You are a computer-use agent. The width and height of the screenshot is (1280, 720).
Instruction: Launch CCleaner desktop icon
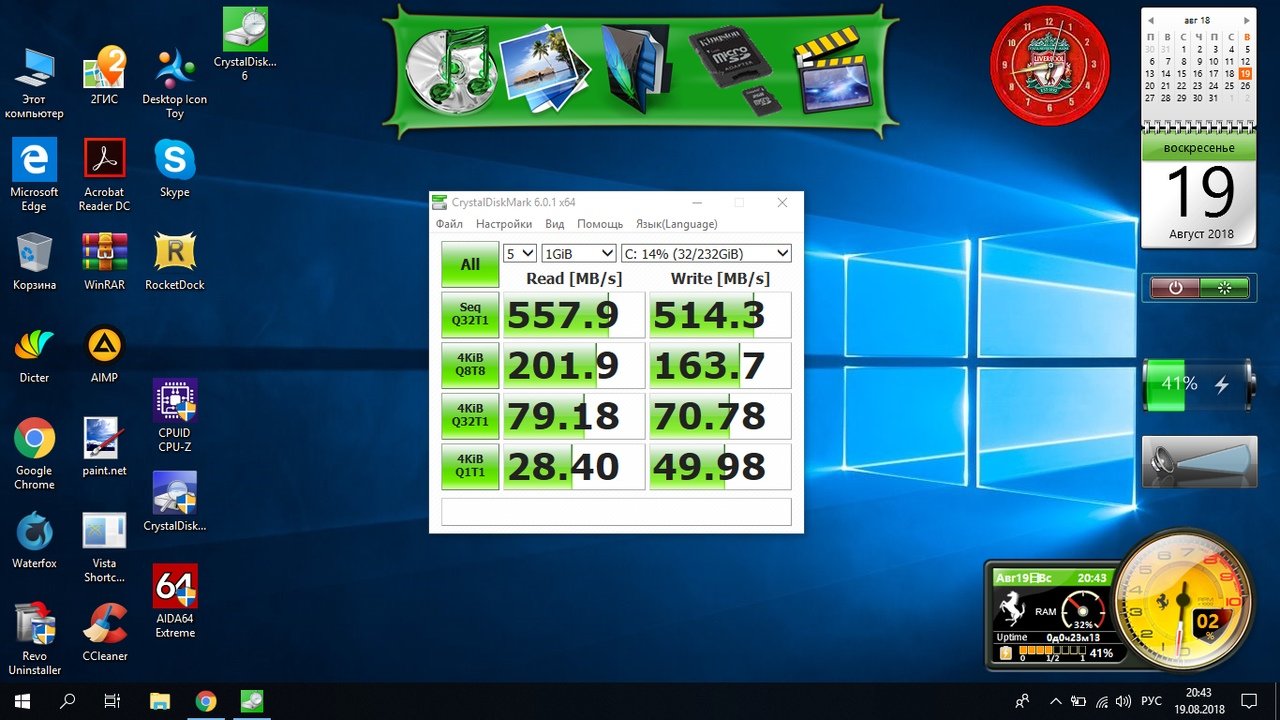pos(104,632)
